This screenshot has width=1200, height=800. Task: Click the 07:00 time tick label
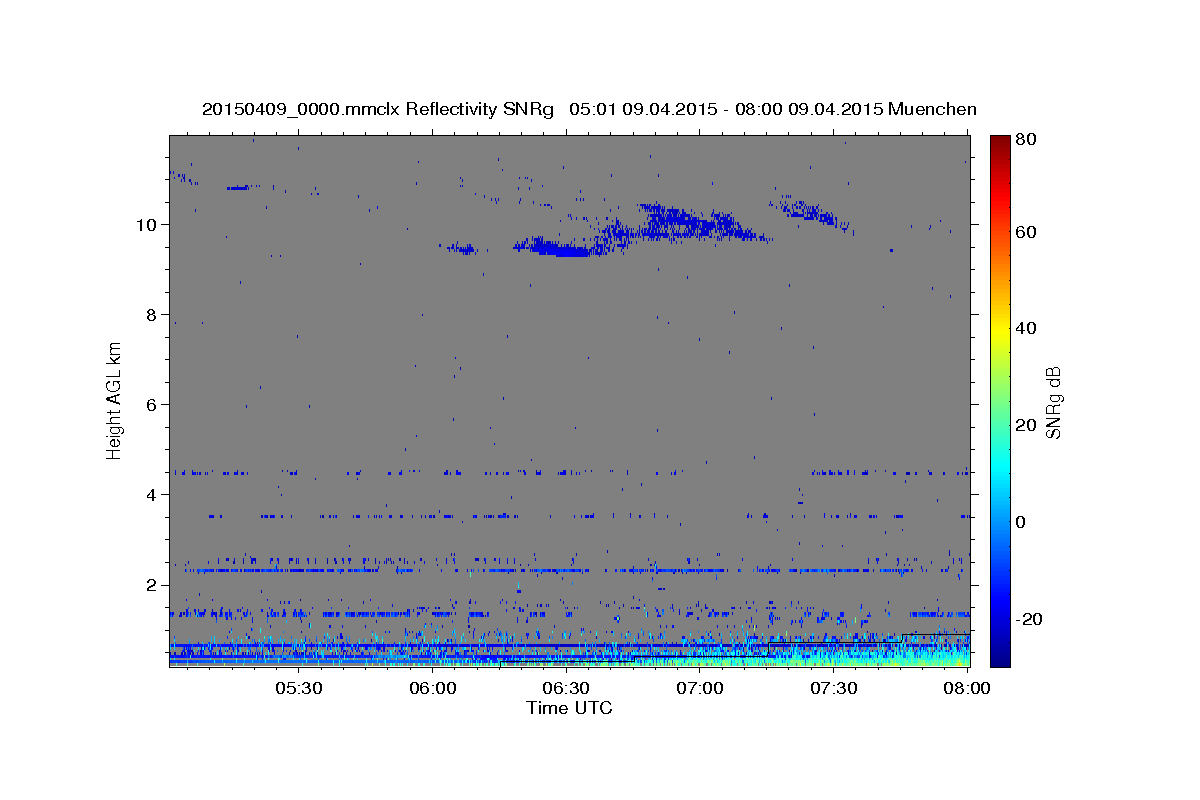(700, 688)
